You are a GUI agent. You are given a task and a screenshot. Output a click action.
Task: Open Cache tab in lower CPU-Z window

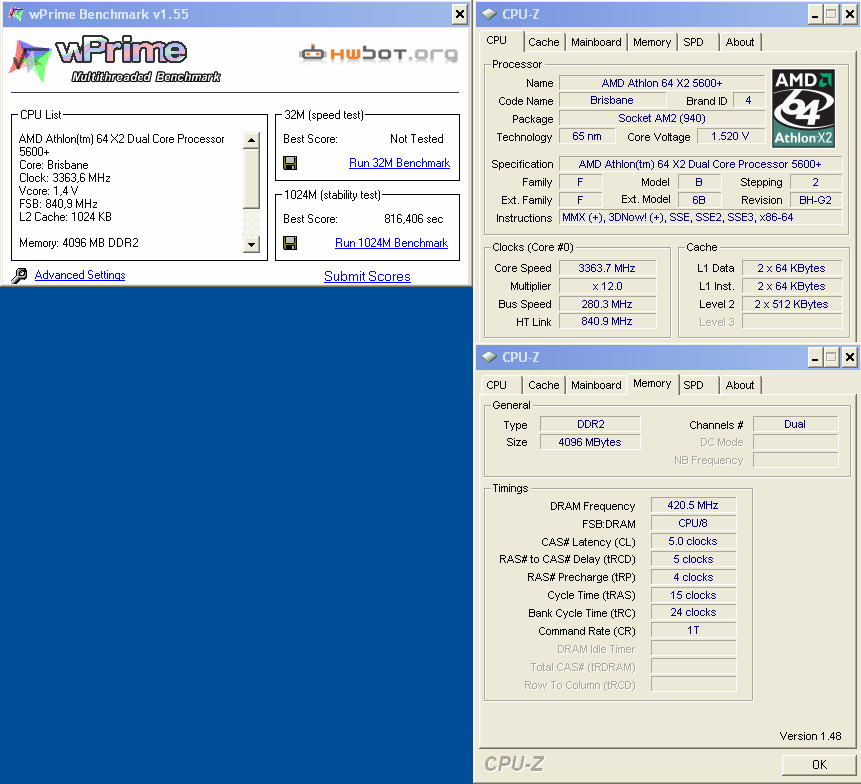pos(544,385)
